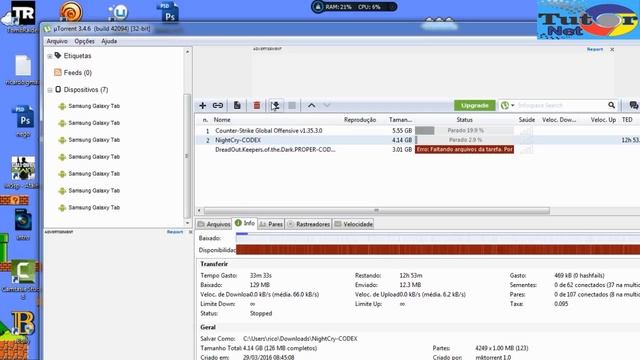Switch to Rastreadores tab
Viewport: 640px width, 360px height.
point(309,224)
